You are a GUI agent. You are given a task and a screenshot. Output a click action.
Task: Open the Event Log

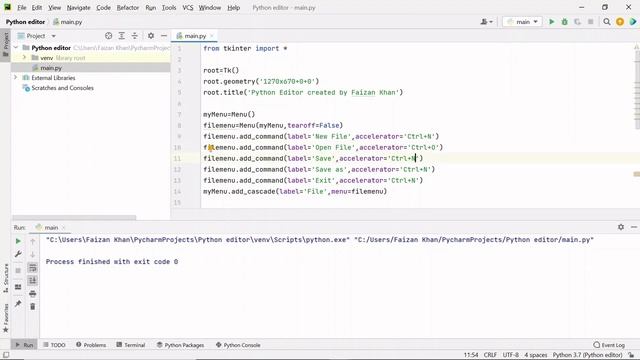coord(609,345)
